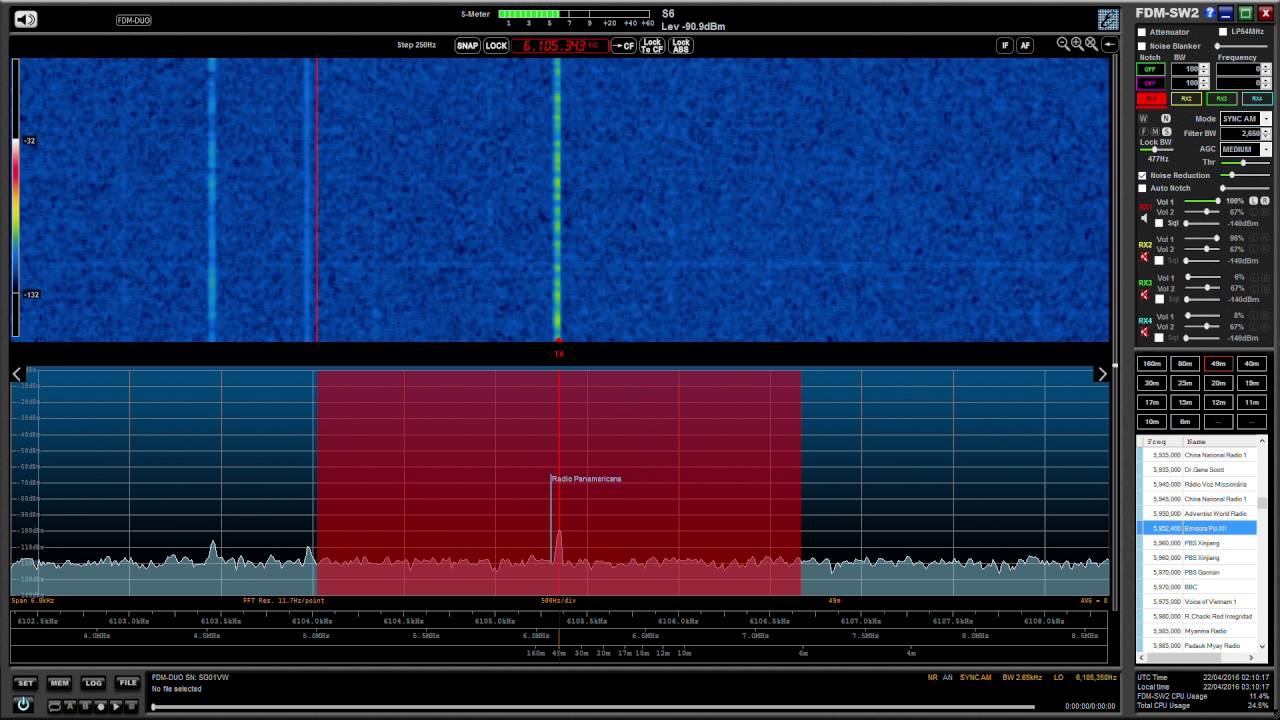This screenshot has height=720, width=1280.
Task: Unmute the RX2 speaker icon
Action: click(x=1145, y=257)
